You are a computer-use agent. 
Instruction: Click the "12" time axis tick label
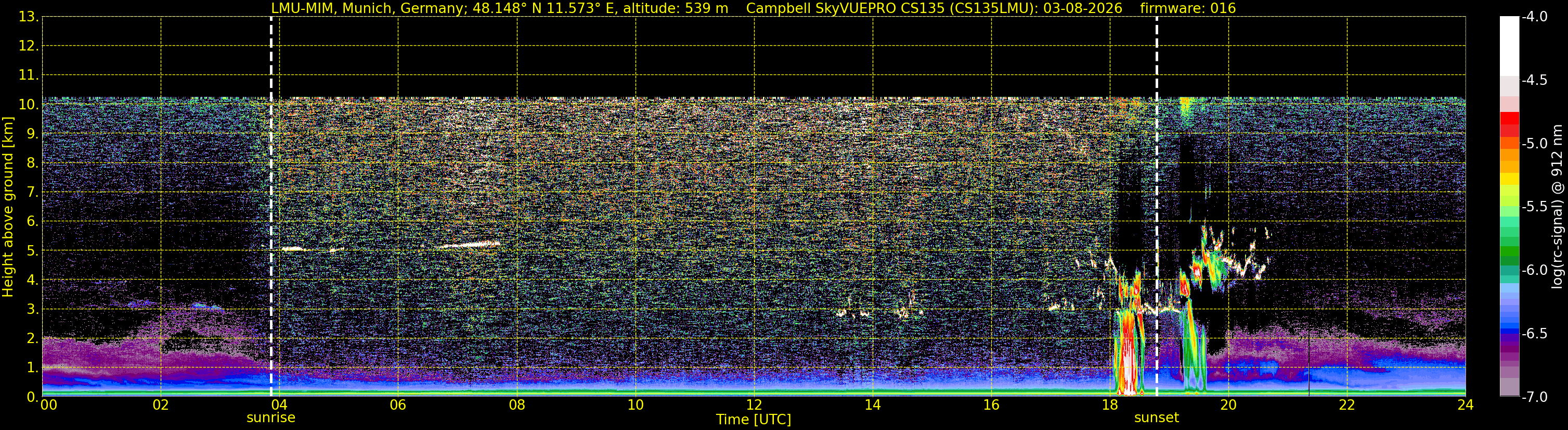754,405
